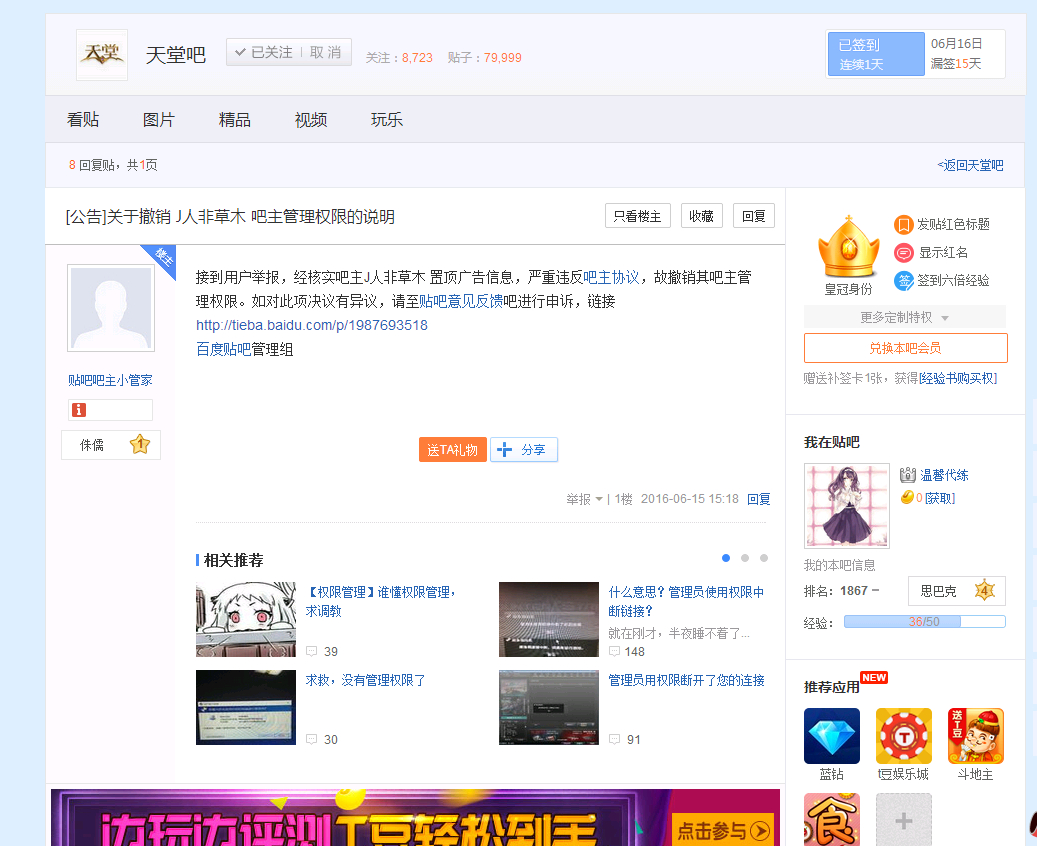Click the 已签到 sign-in button
Viewport: 1037px width, 846px height.
click(x=876, y=54)
